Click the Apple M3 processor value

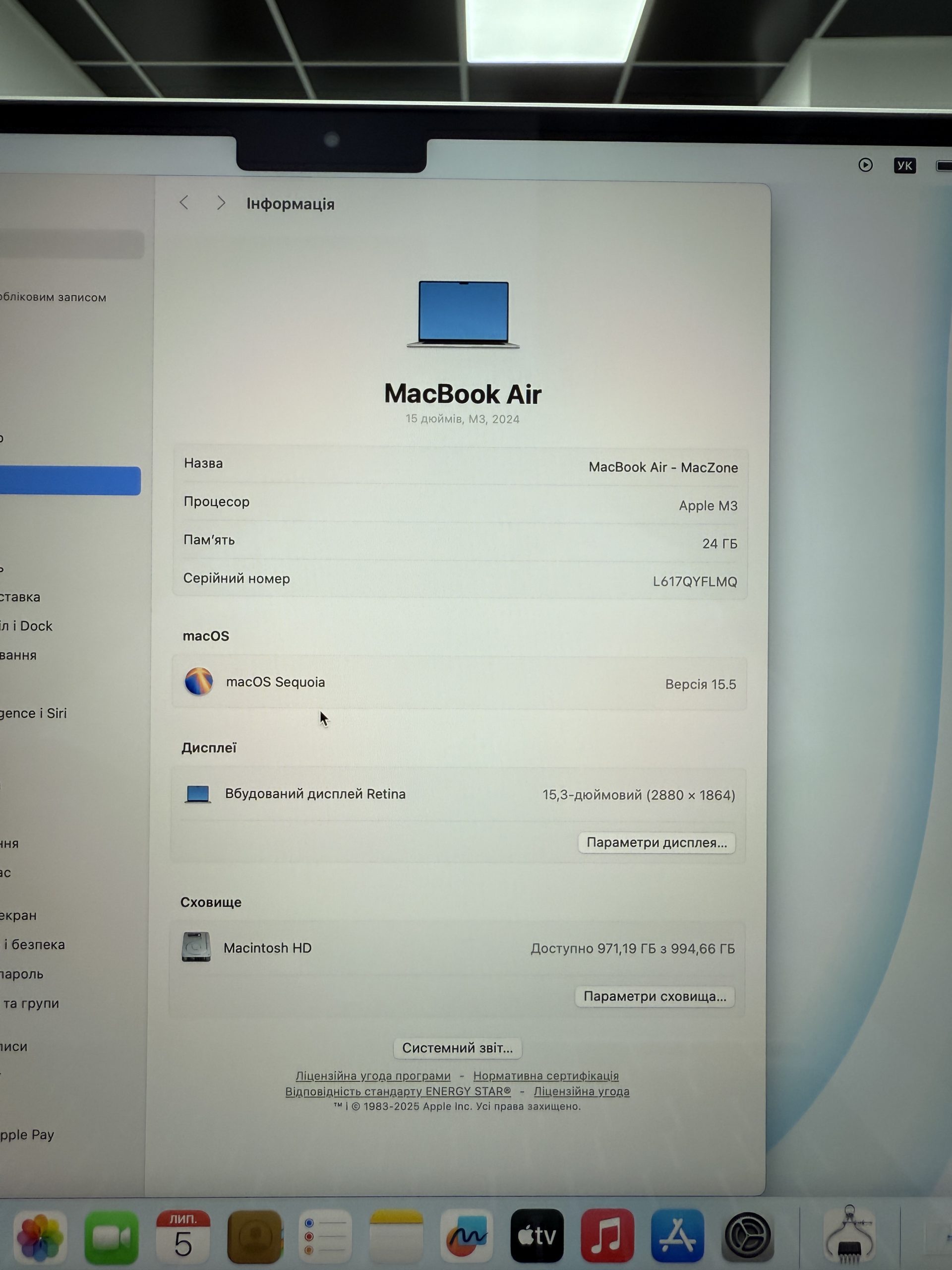(x=708, y=506)
